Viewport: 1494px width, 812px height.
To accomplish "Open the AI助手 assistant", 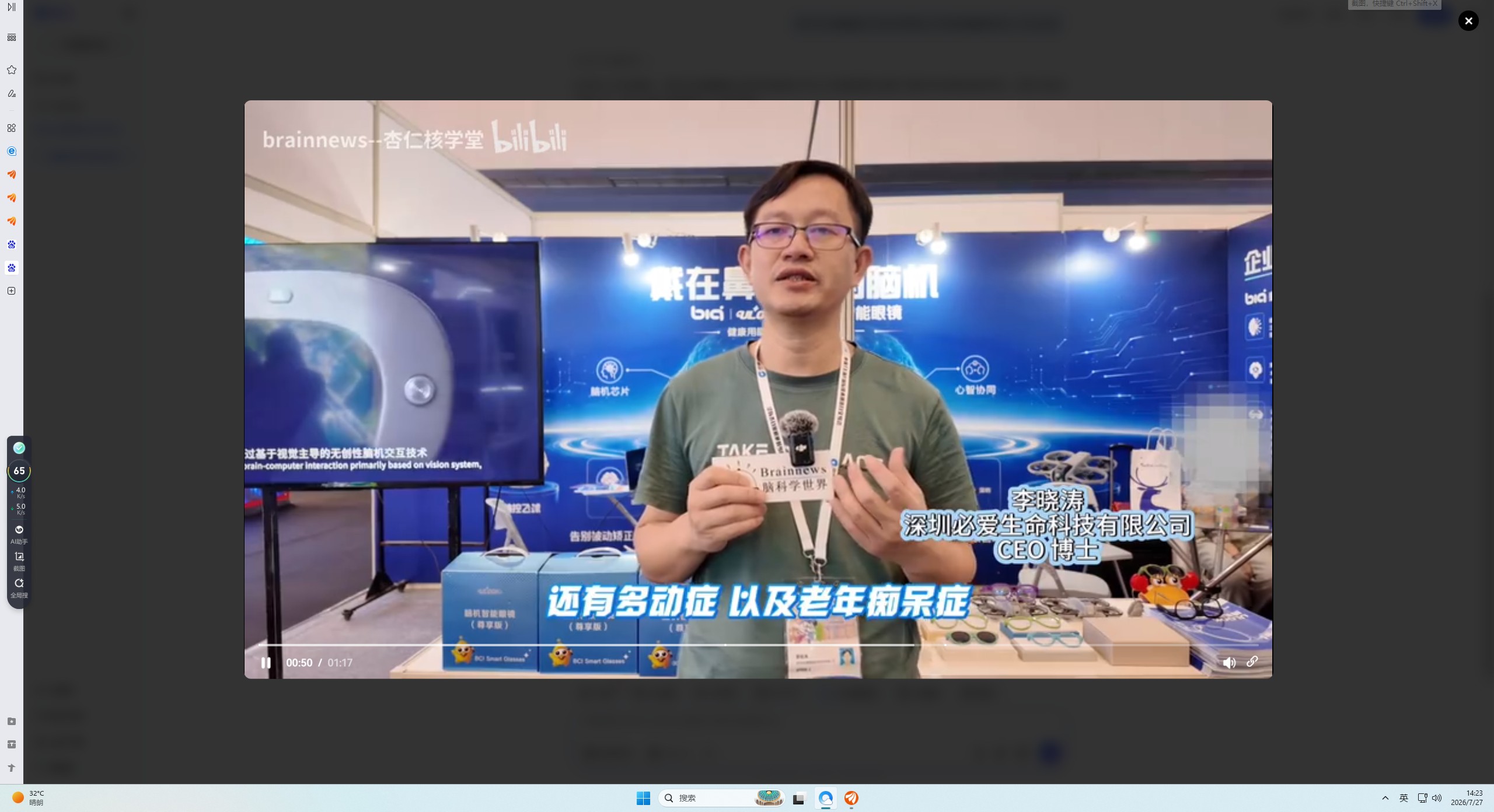I will coord(19,534).
